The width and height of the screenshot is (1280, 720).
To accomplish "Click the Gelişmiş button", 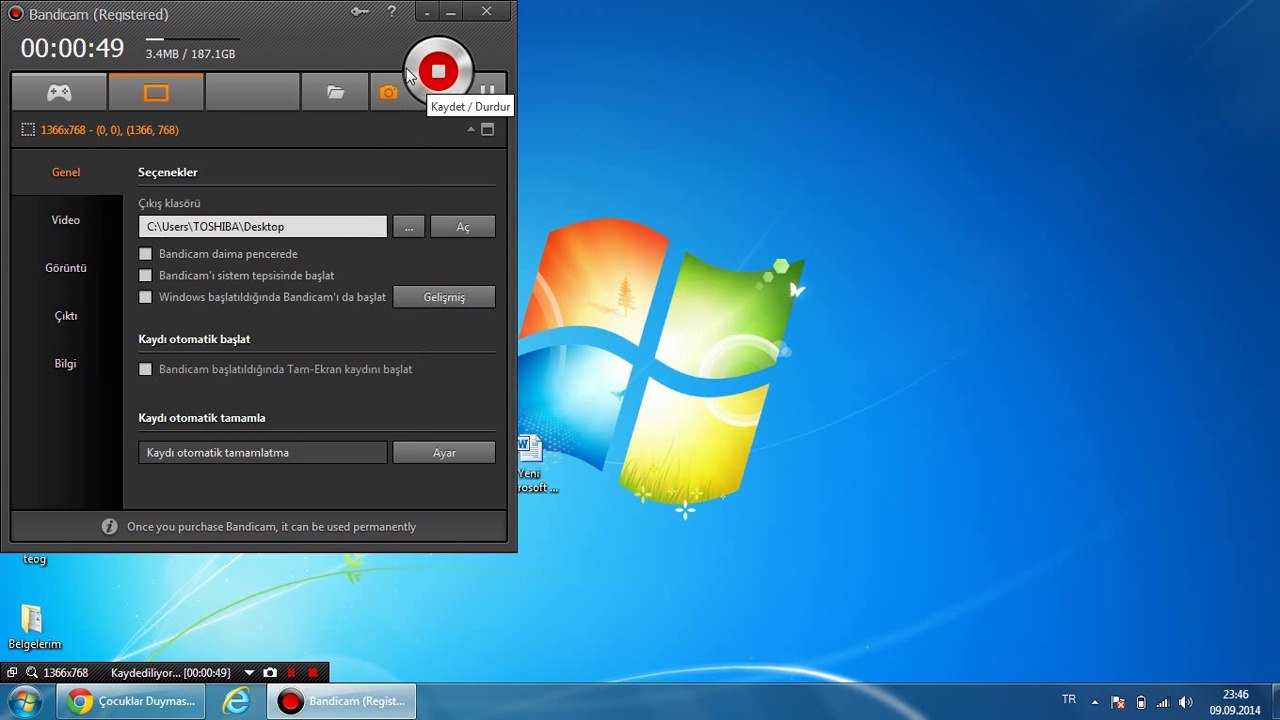I will 444,297.
